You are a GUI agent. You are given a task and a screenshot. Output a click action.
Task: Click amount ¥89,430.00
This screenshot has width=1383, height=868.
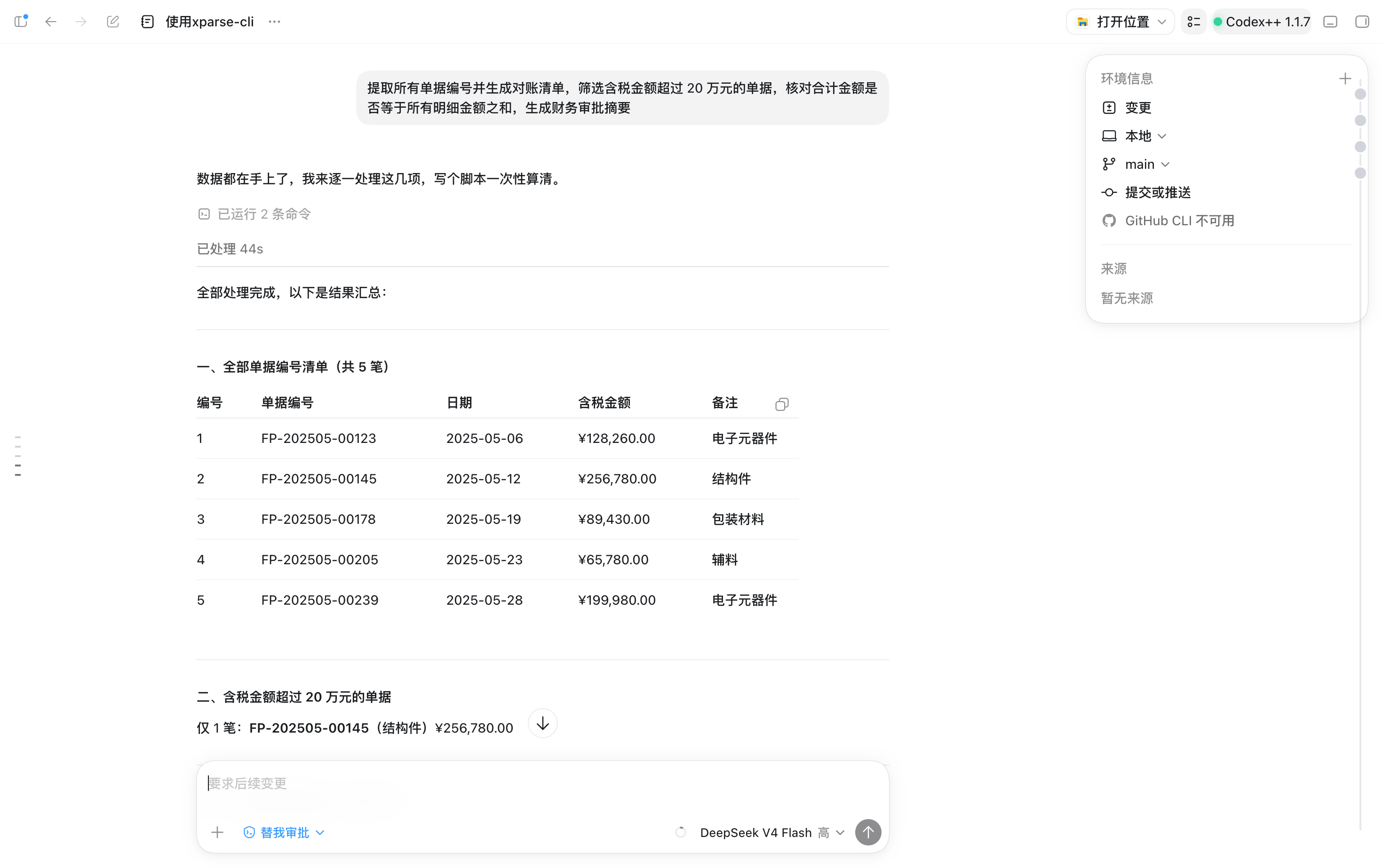[x=614, y=520]
